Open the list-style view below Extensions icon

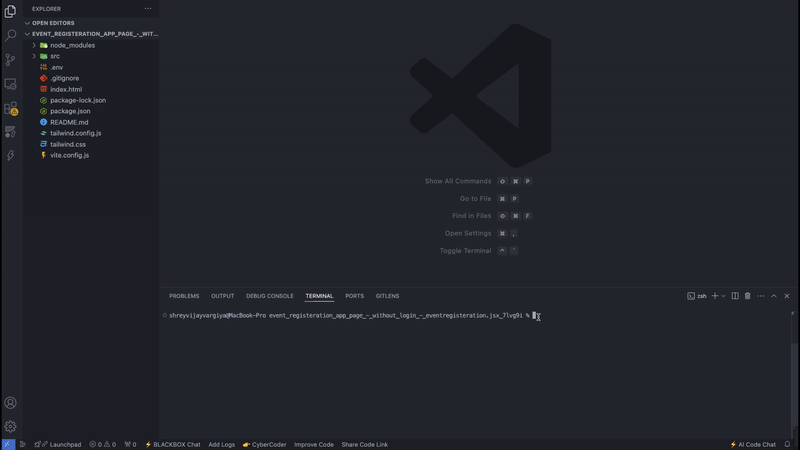pyautogui.click(x=10, y=132)
